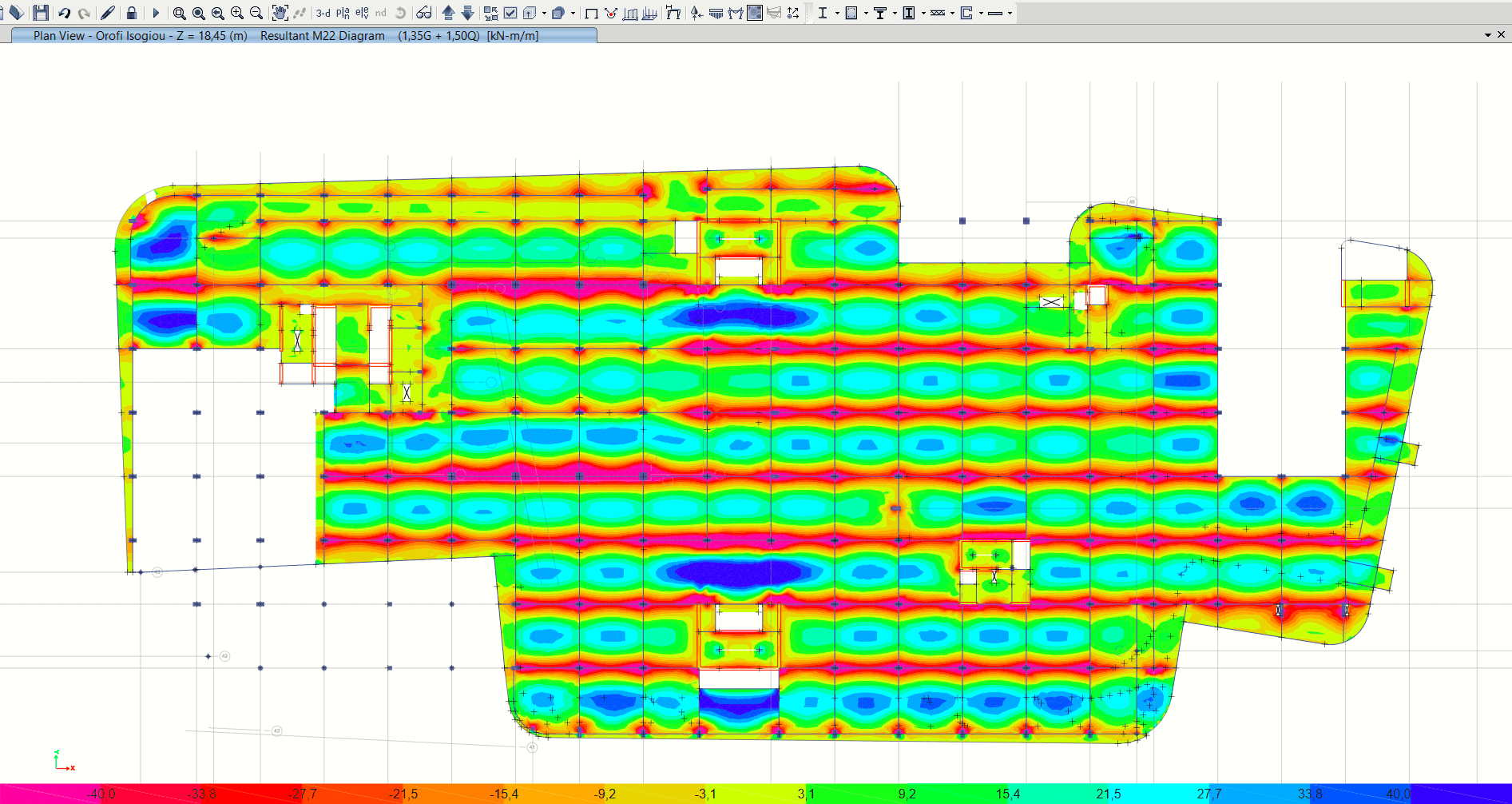Click the Redo arrow icon

[83, 13]
